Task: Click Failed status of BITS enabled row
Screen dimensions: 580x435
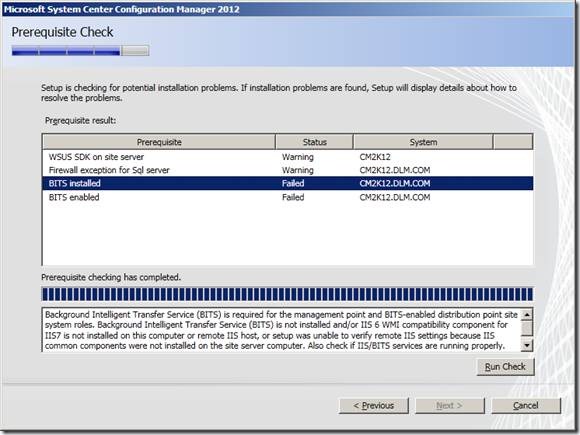Action: [293, 197]
